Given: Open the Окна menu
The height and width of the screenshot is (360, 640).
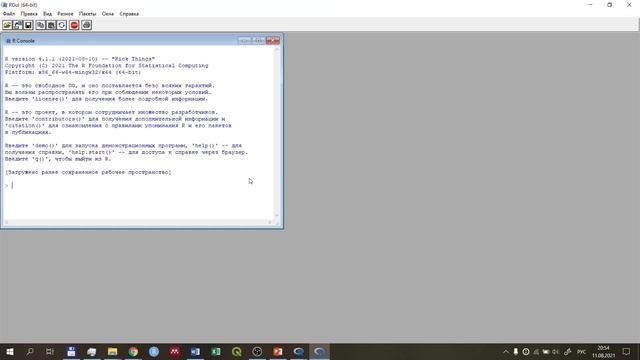Looking at the screenshot, I should (108, 14).
